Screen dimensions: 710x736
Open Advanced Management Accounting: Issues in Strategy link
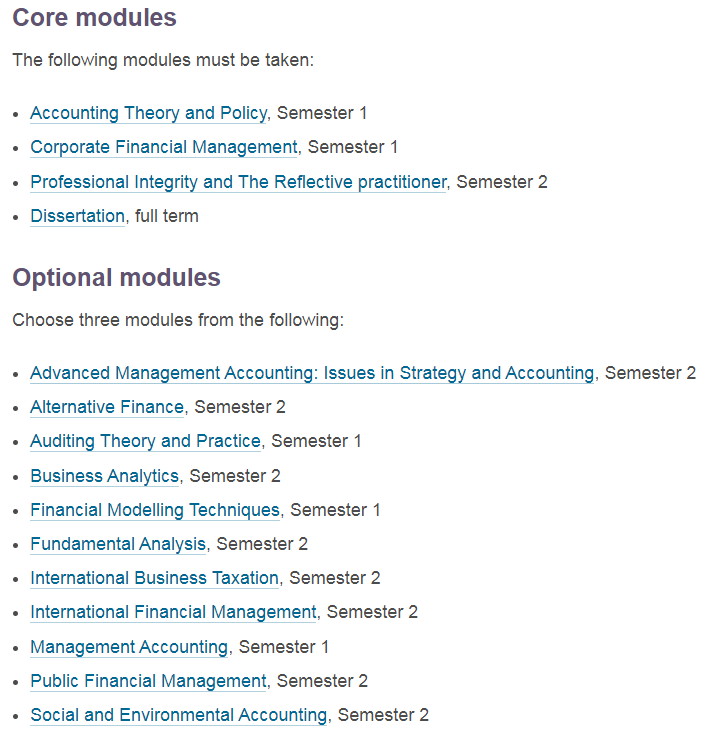click(312, 373)
